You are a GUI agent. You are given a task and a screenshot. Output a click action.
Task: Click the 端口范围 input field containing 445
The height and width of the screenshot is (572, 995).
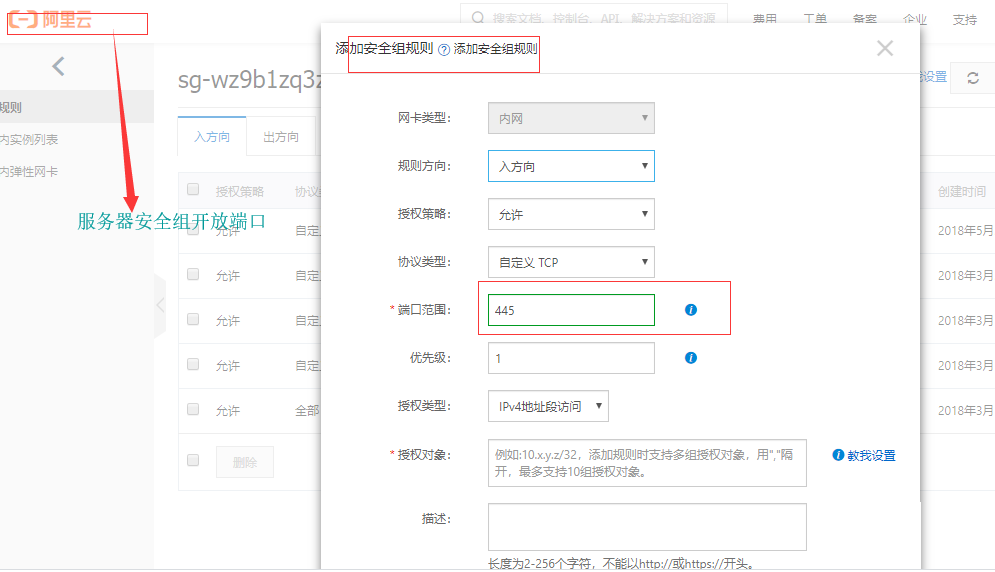tap(571, 310)
